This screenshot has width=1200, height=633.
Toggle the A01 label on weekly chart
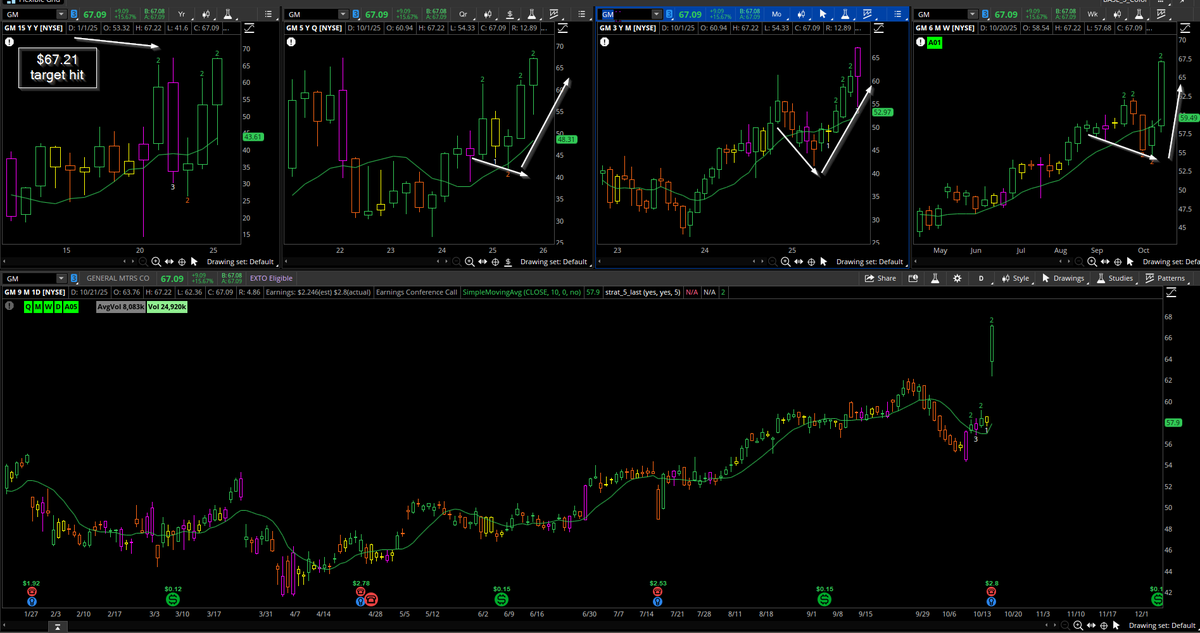[x=935, y=42]
